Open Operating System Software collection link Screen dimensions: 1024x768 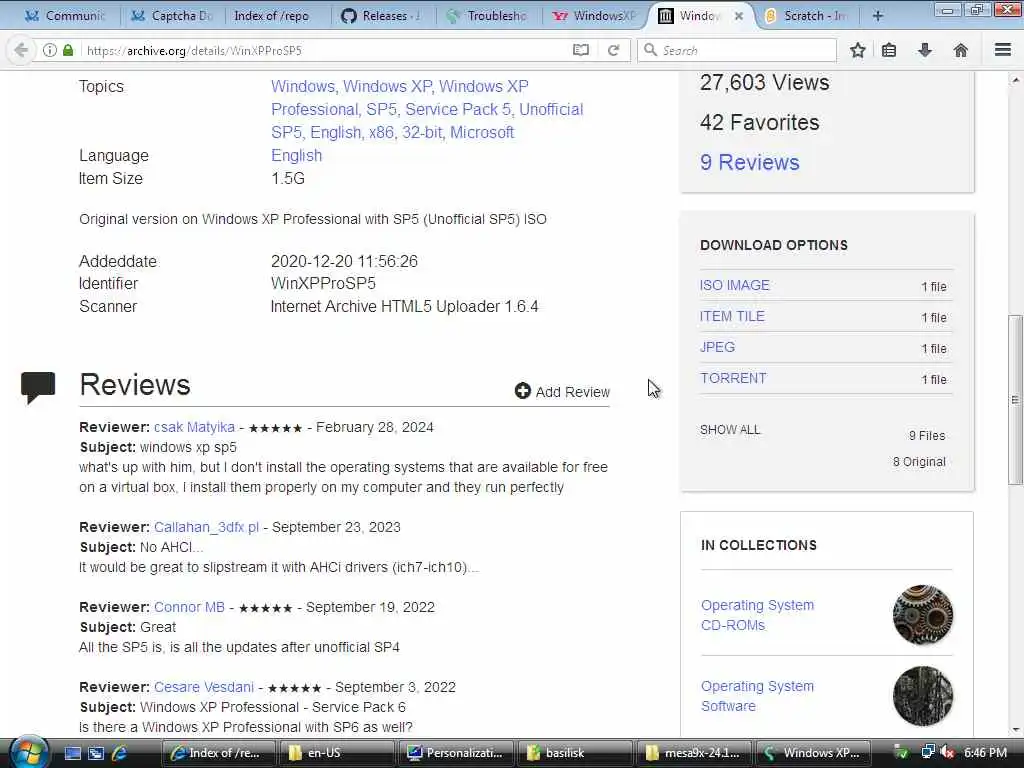click(758, 696)
